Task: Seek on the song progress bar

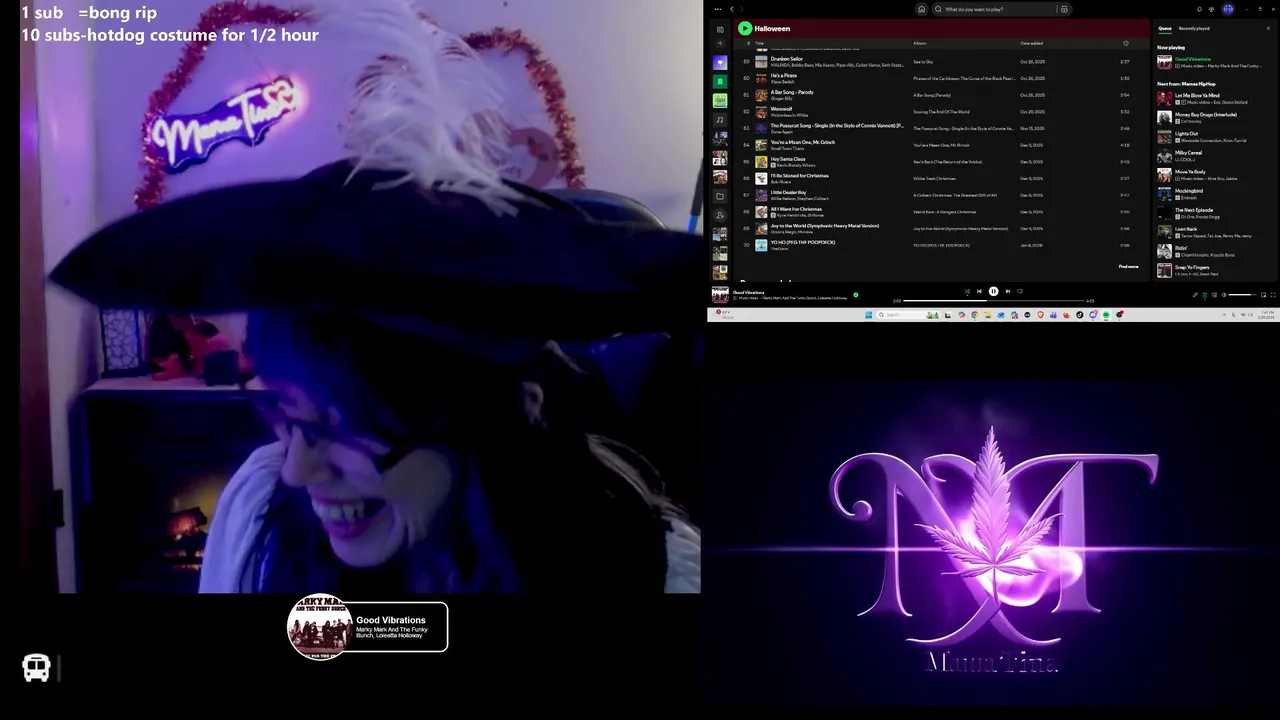Action: coord(993,300)
